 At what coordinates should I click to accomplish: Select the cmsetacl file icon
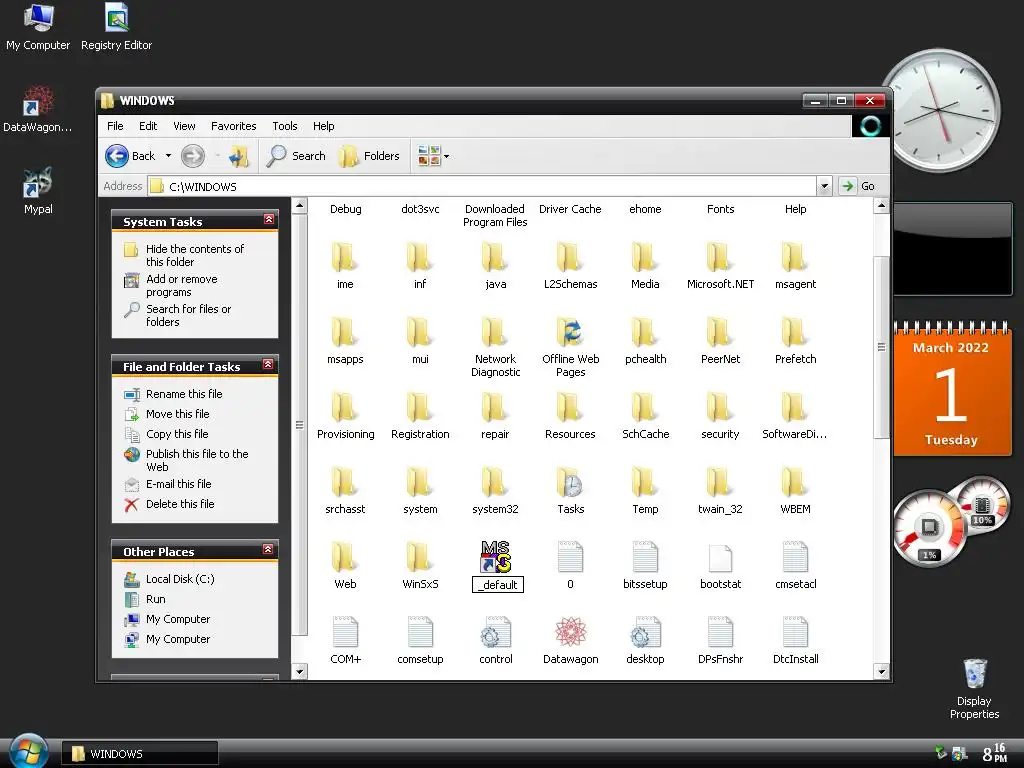coord(795,558)
